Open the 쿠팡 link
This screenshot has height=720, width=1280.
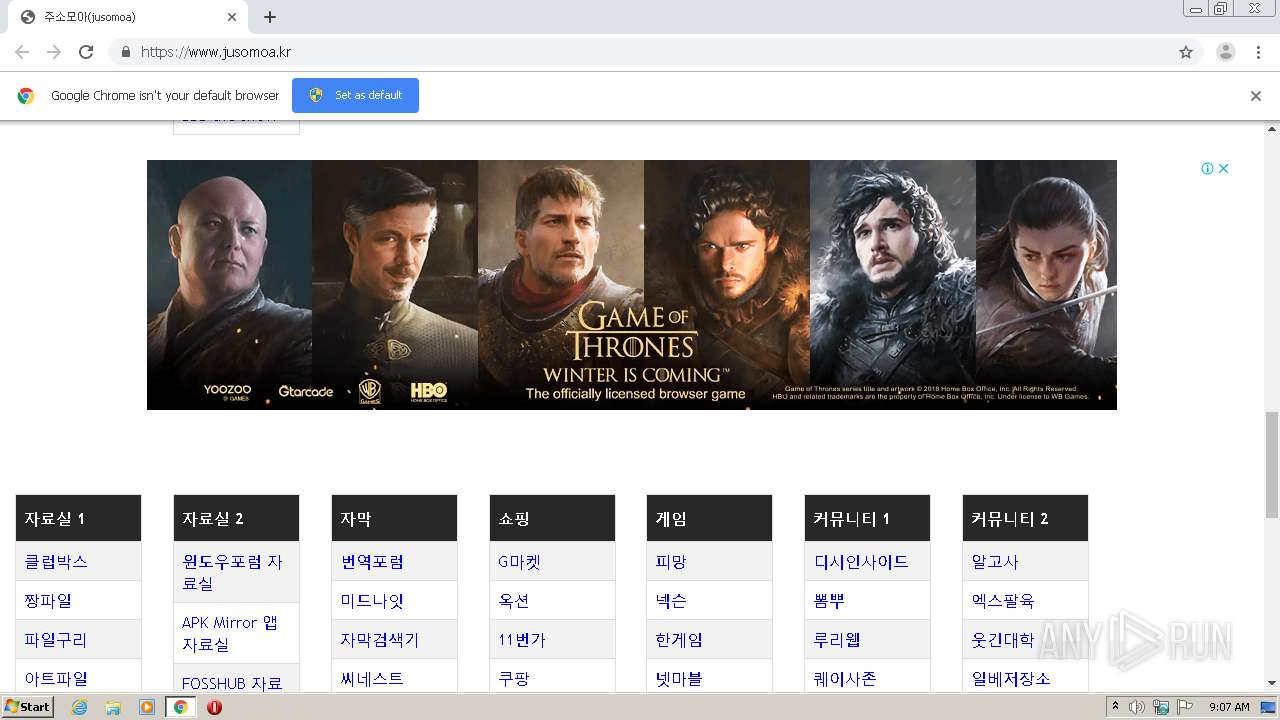[514, 679]
